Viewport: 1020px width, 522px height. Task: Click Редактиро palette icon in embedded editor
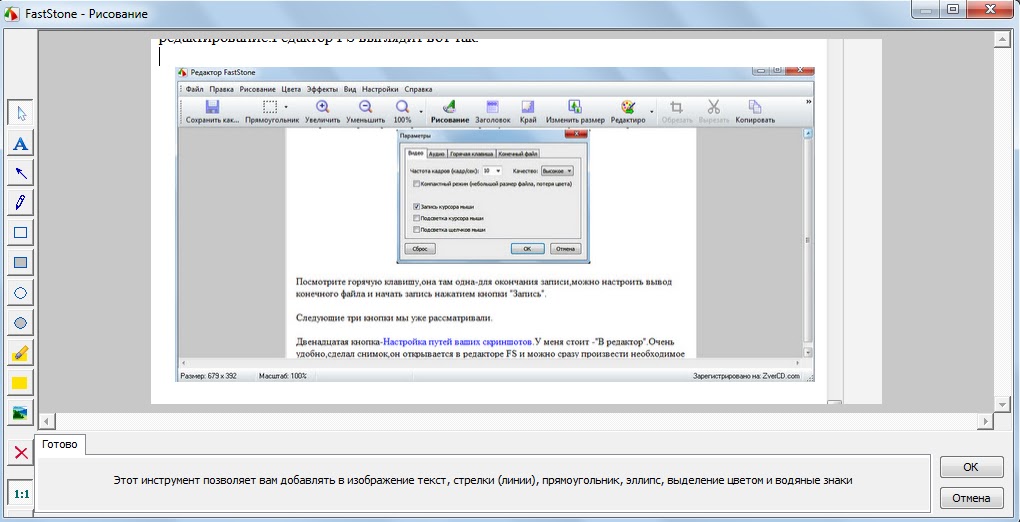(628, 112)
